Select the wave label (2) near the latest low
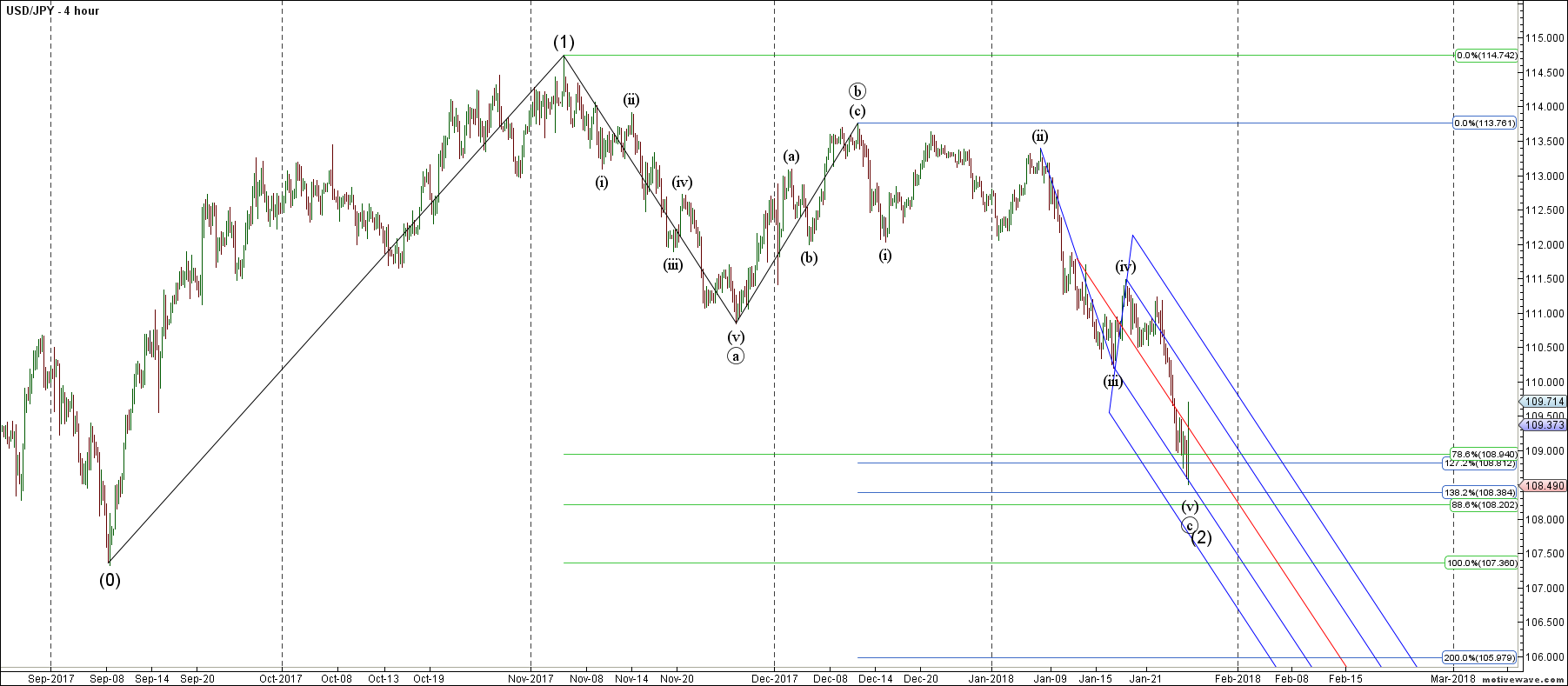1568x686 pixels. click(x=1201, y=537)
